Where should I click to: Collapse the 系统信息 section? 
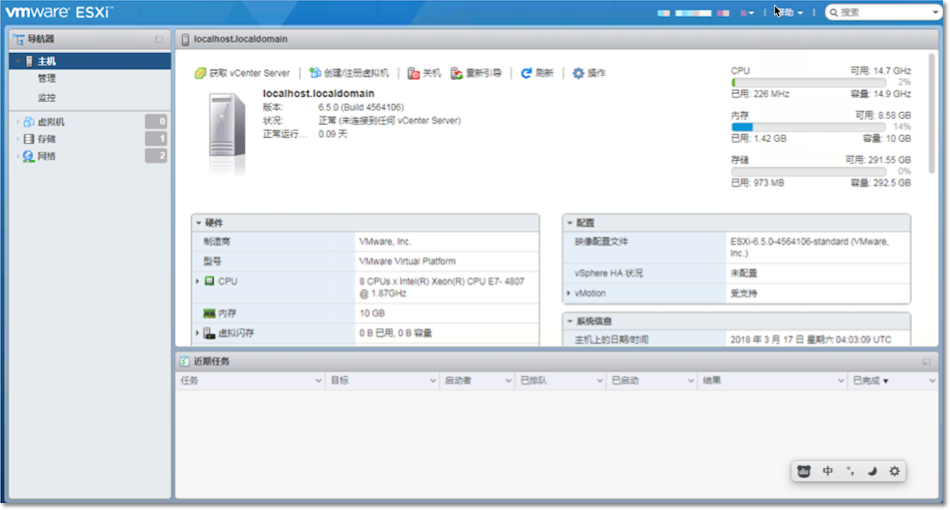click(570, 321)
